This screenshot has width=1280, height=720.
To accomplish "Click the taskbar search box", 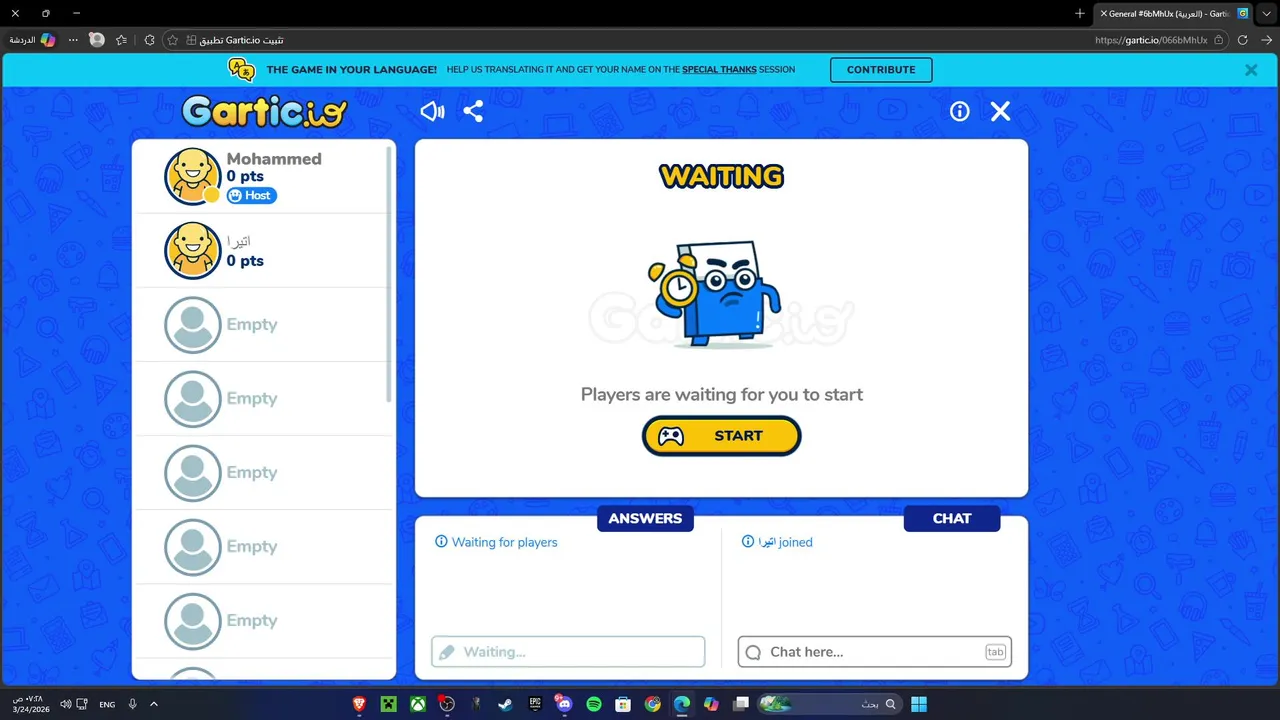I will pos(828,704).
